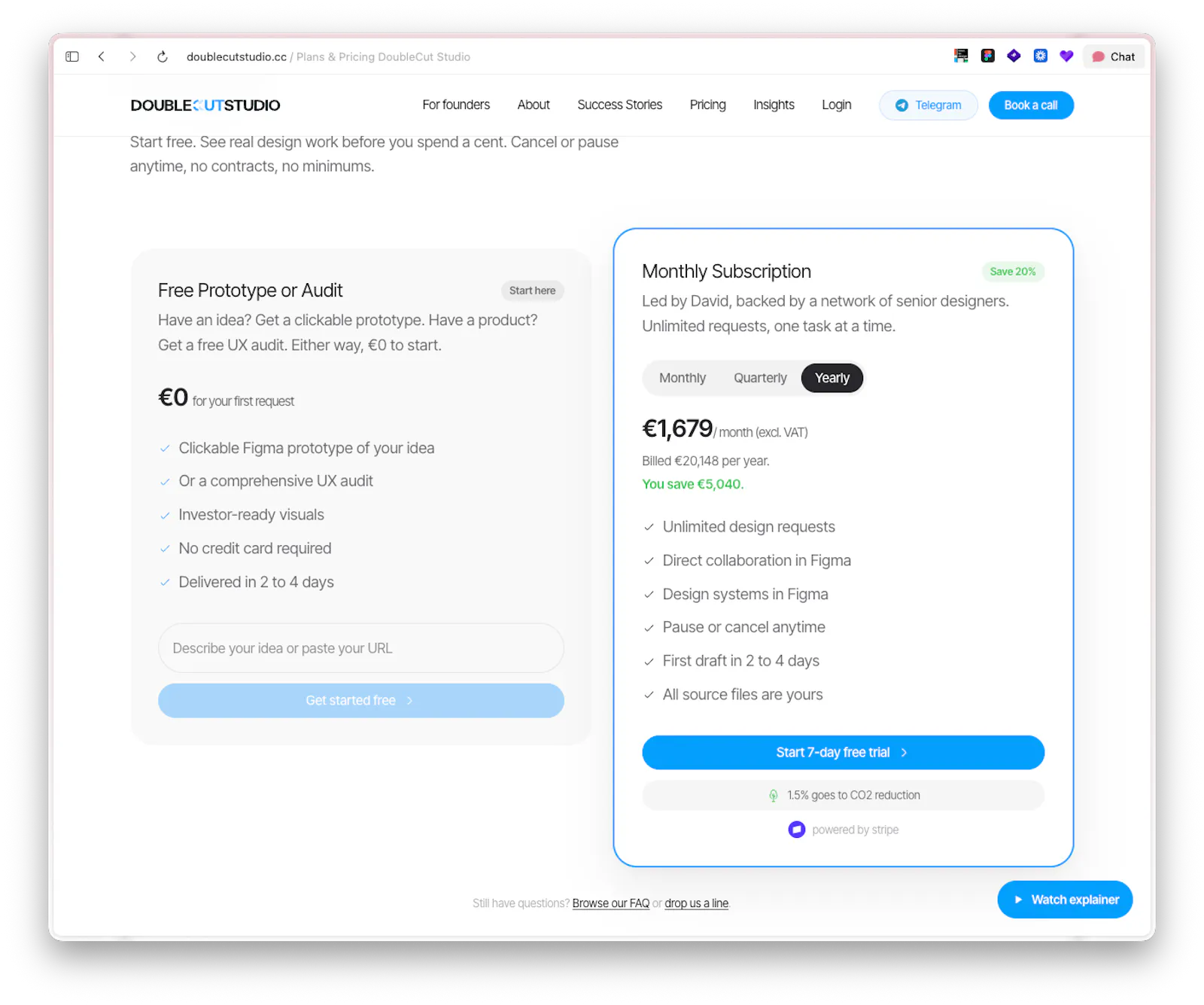This screenshot has width=1204, height=1005.
Task: Open the Pricing navigation item
Action: tap(707, 105)
